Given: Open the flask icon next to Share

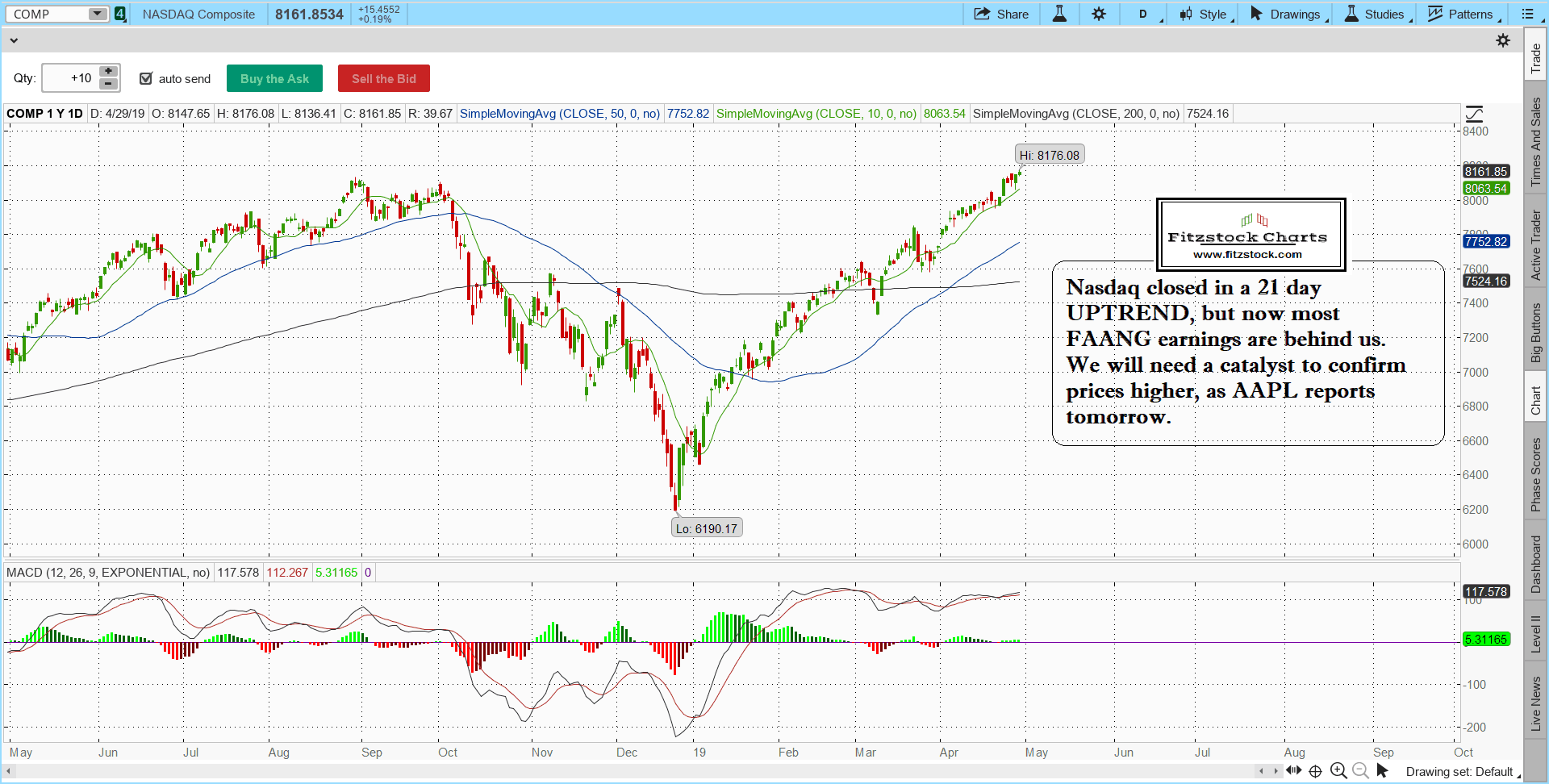Looking at the screenshot, I should tap(1059, 14).
